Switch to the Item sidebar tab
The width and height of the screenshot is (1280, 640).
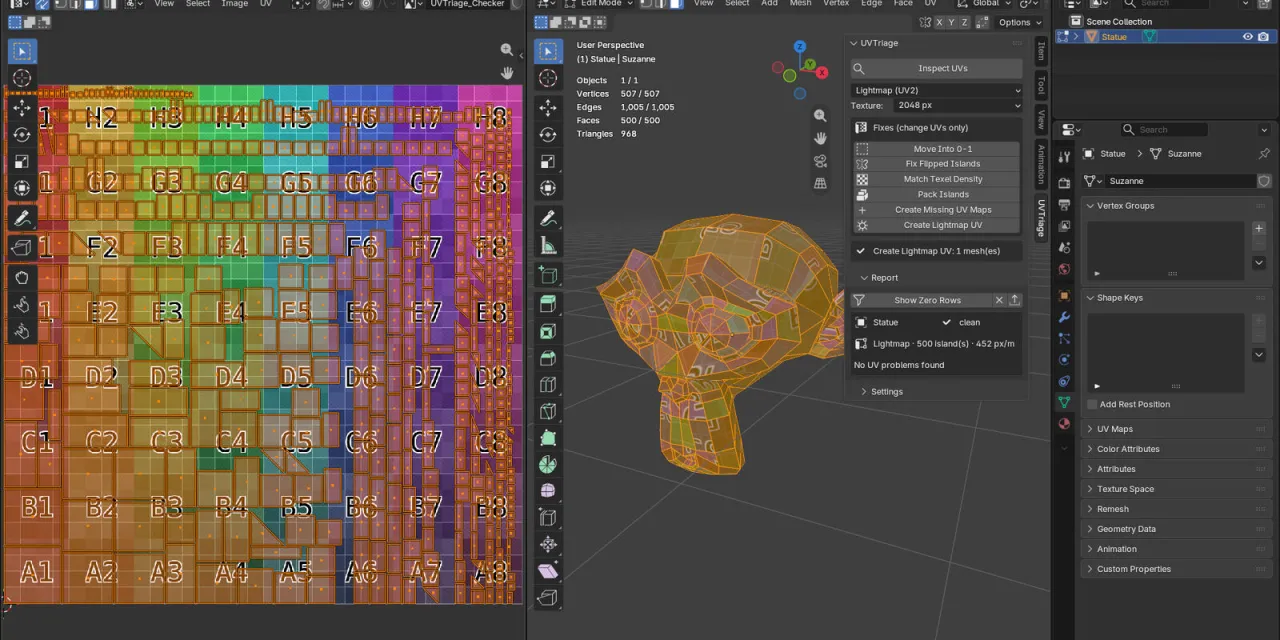pos(1040,51)
